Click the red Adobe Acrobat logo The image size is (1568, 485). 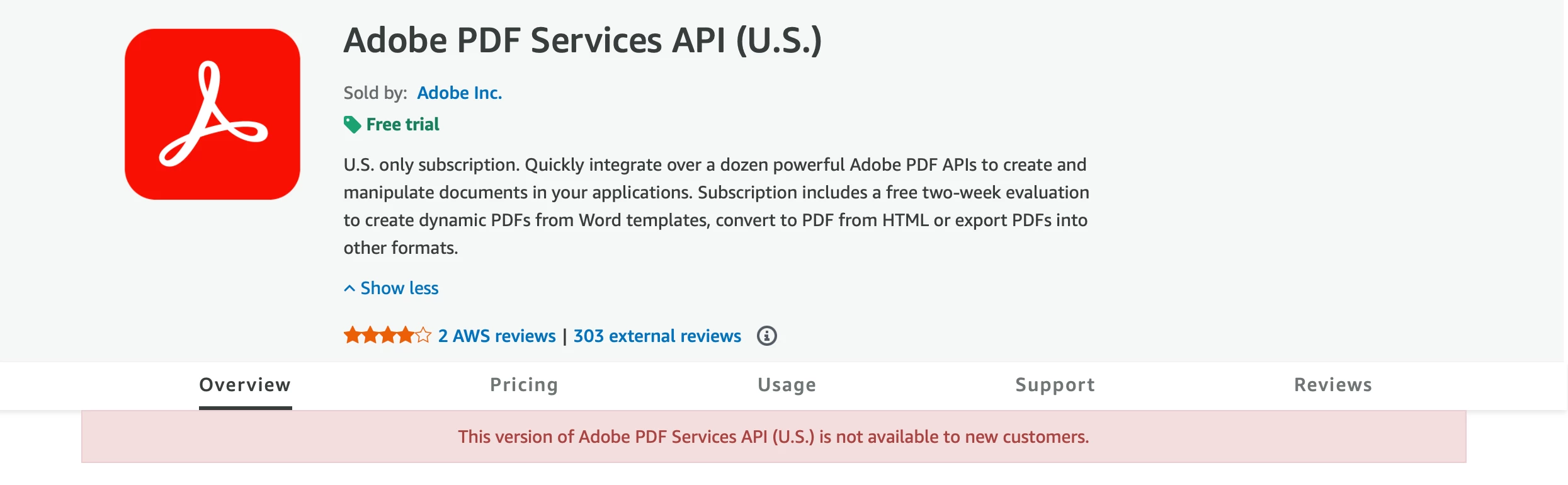(x=212, y=114)
